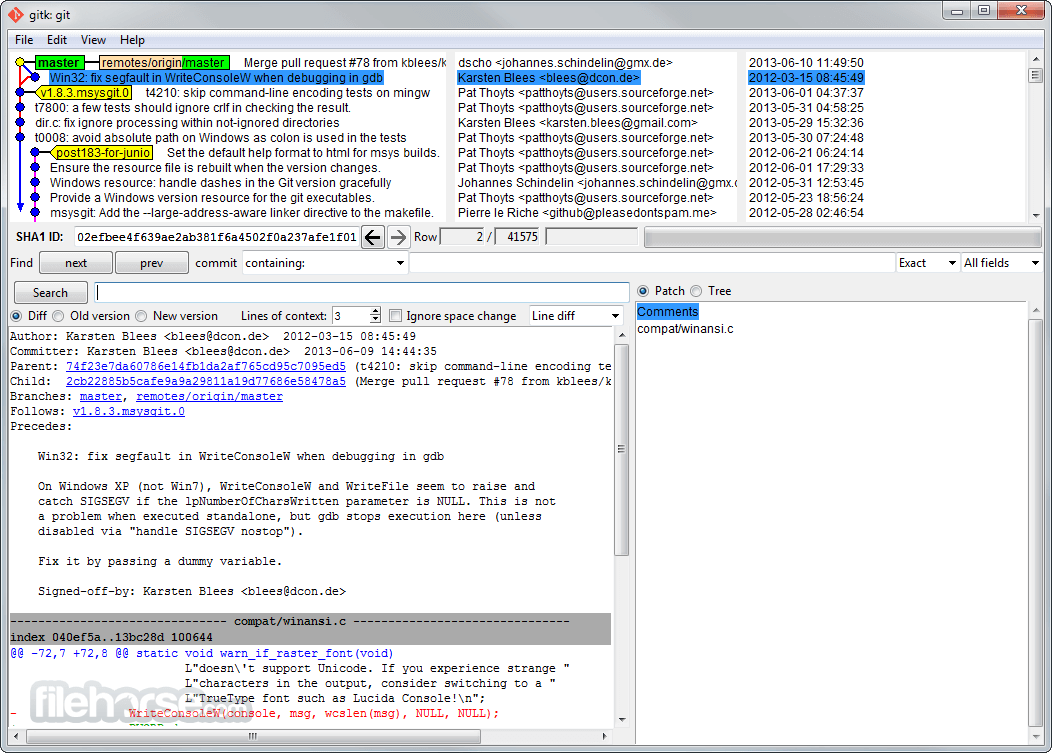
Task: Open the Edit menu
Action: click(x=57, y=40)
